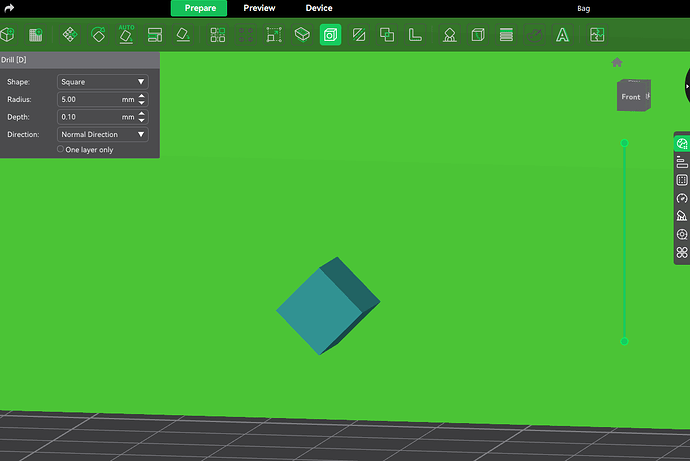Select the Cut tool icon
This screenshot has height=461, width=690.
(x=359, y=35)
